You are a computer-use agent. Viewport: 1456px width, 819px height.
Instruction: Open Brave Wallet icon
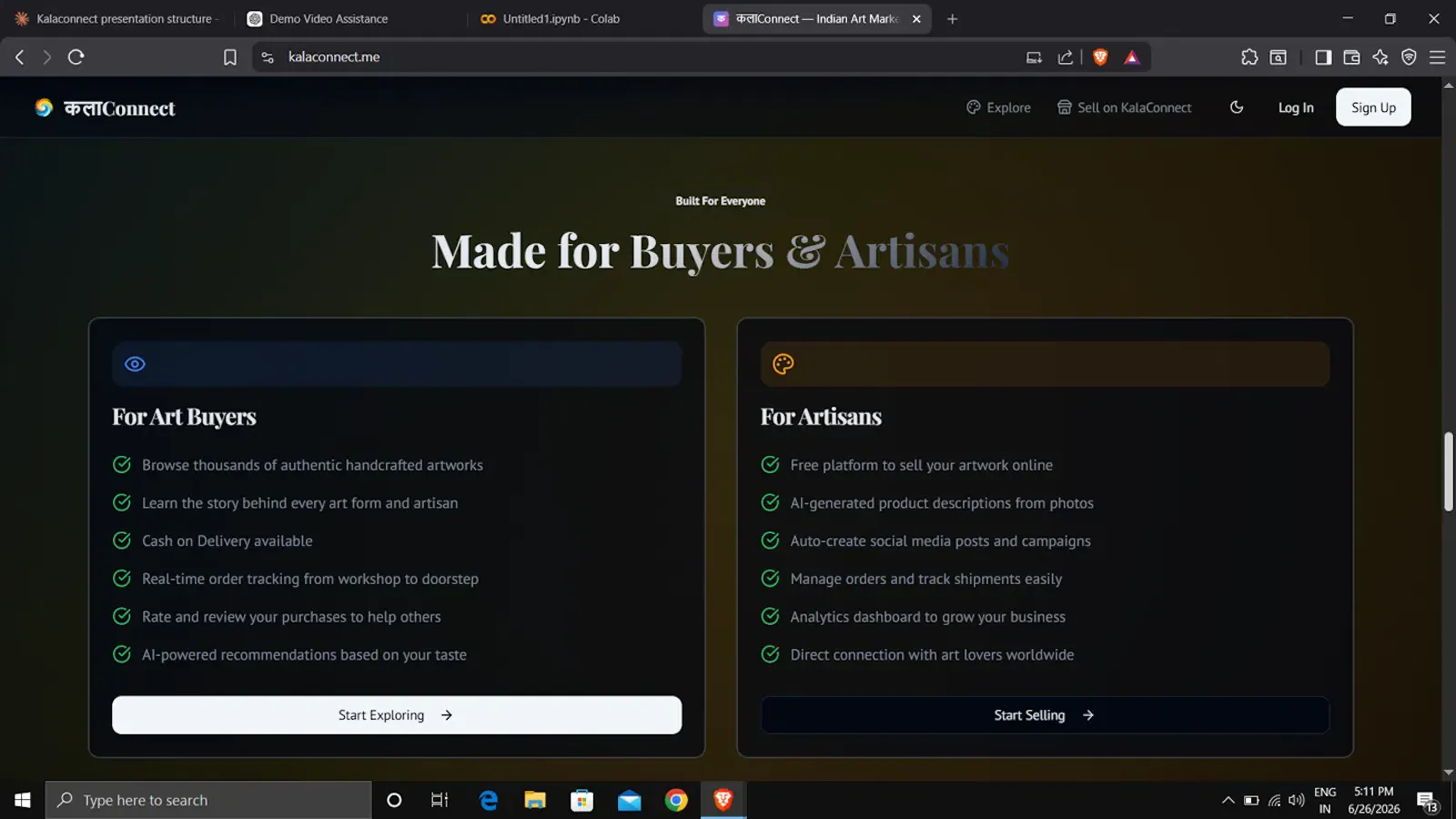tap(1351, 57)
